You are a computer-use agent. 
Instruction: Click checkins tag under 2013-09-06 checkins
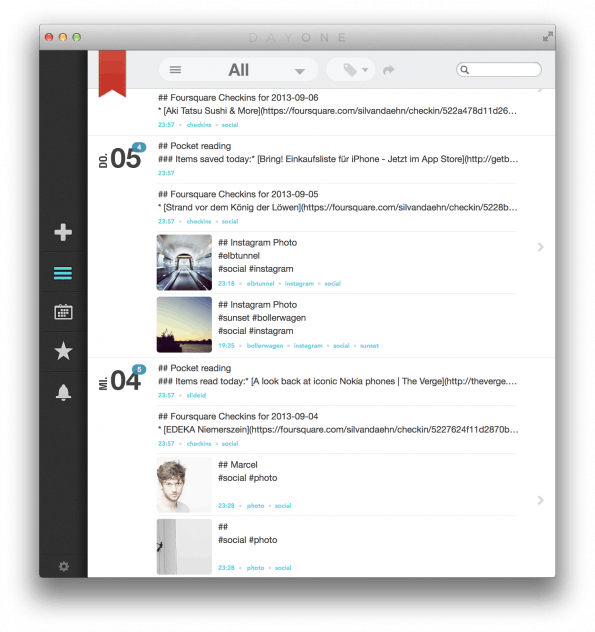[x=199, y=125]
